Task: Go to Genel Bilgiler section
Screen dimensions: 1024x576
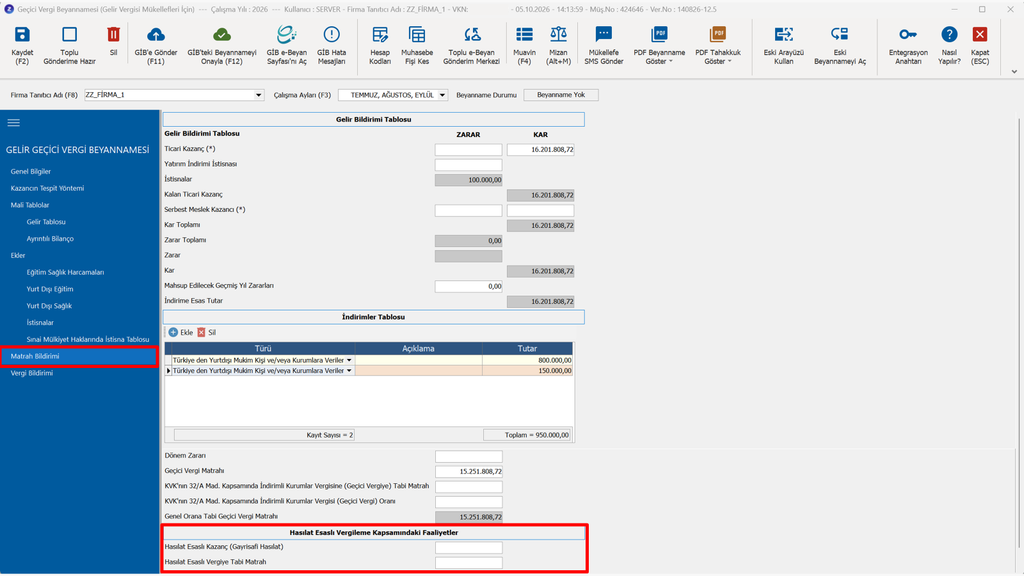Action: tap(31, 172)
